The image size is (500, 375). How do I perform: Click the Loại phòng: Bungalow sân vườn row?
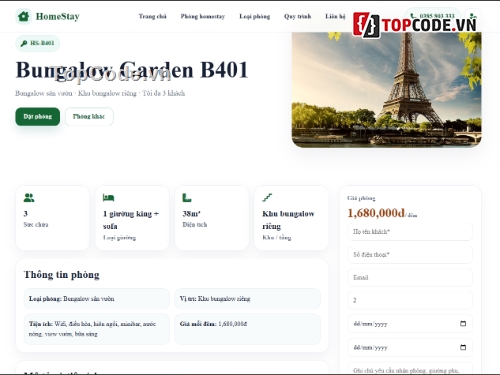97,299
